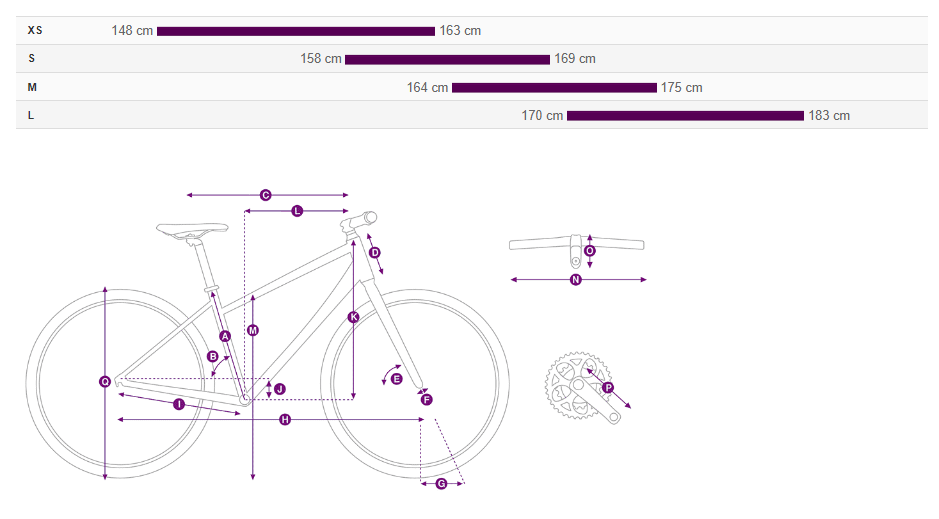Select the L size row label
The image size is (939, 519).
click(x=31, y=115)
